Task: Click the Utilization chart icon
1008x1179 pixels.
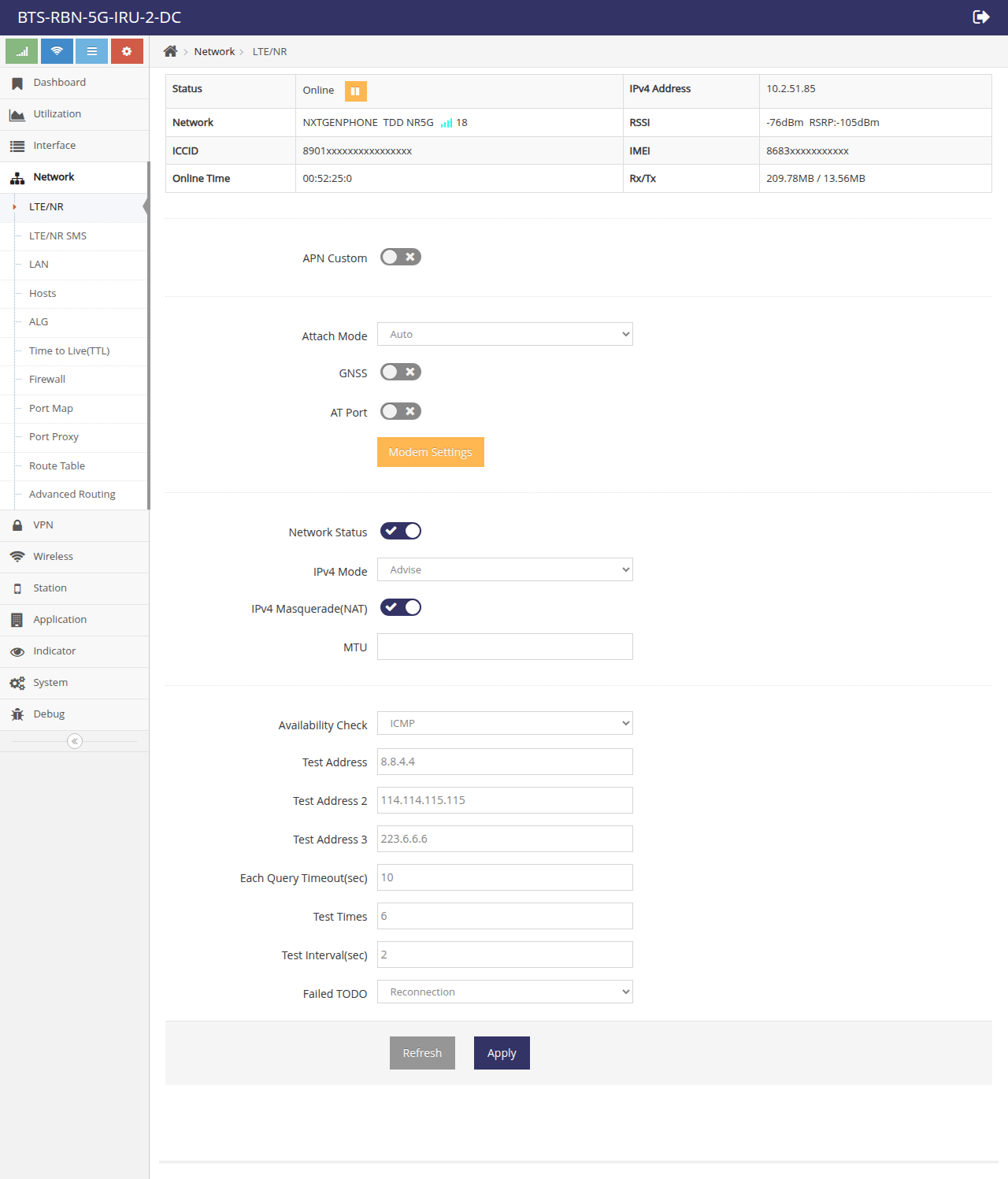Action: click(x=17, y=115)
